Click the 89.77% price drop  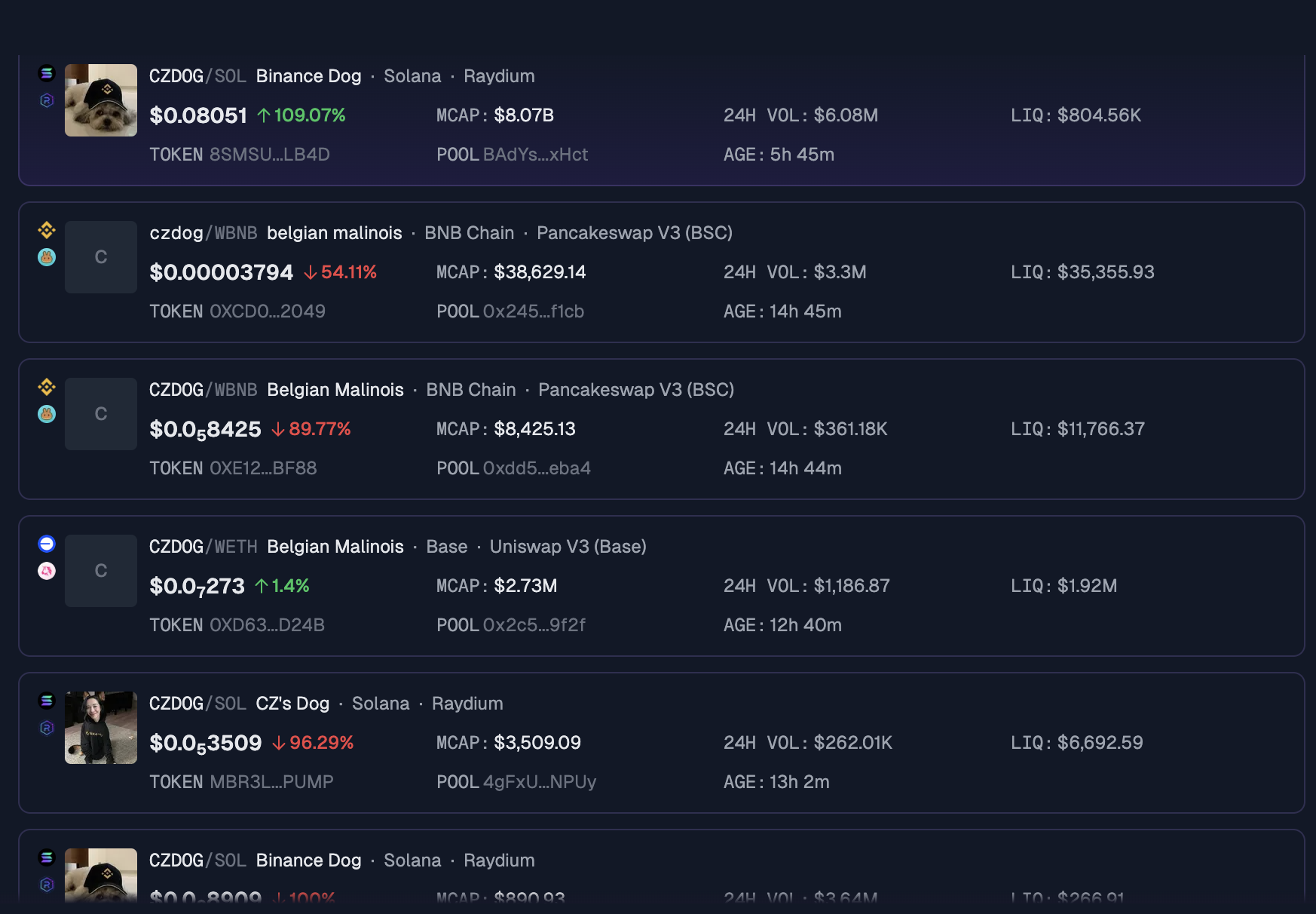click(x=311, y=429)
